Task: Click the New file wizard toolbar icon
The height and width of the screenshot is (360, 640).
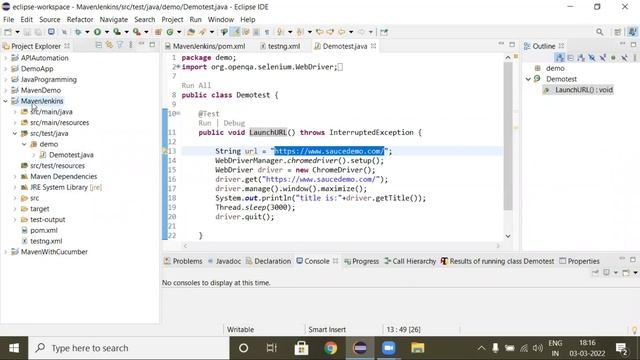Action: (8, 32)
